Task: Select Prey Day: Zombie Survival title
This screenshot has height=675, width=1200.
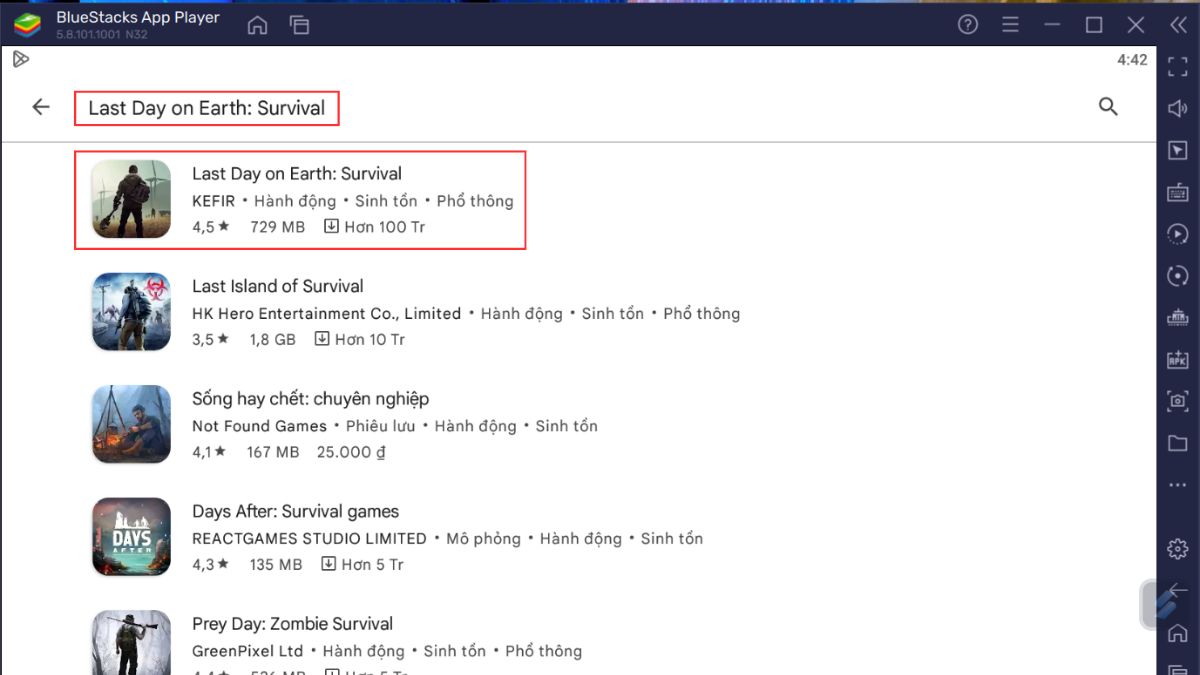Action: coord(293,624)
